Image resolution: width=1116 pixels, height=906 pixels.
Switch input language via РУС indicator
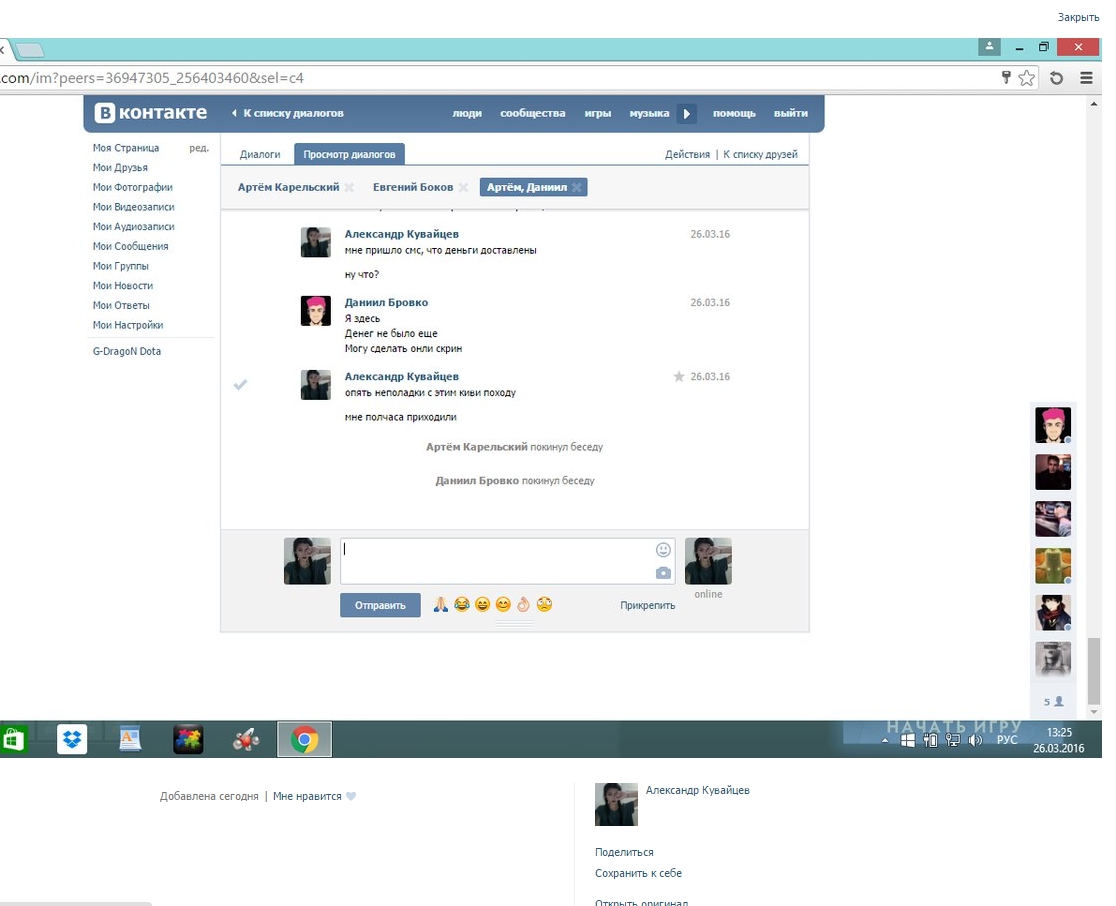(1006, 740)
